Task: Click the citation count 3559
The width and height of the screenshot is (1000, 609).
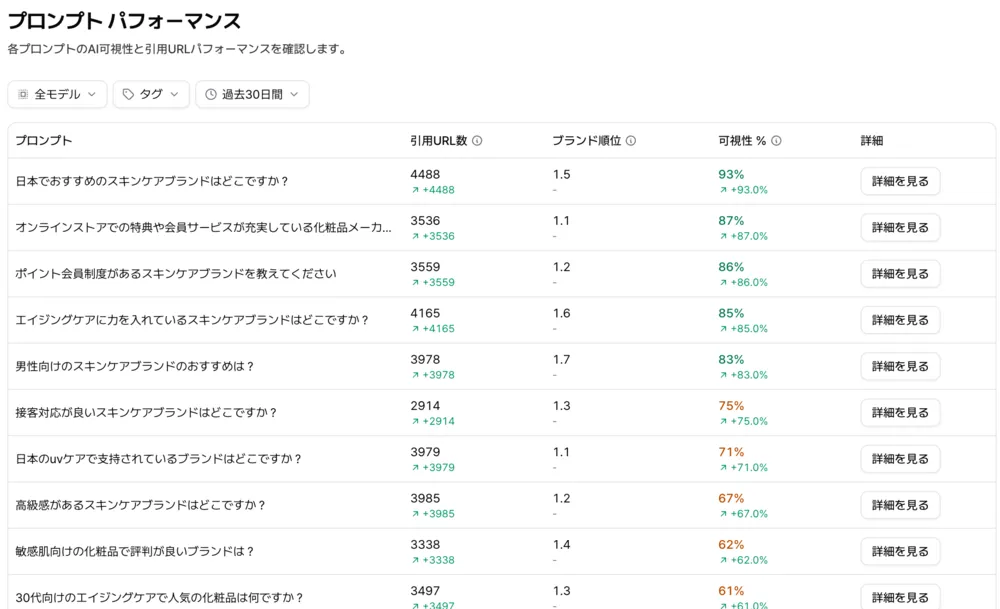Action: [425, 267]
